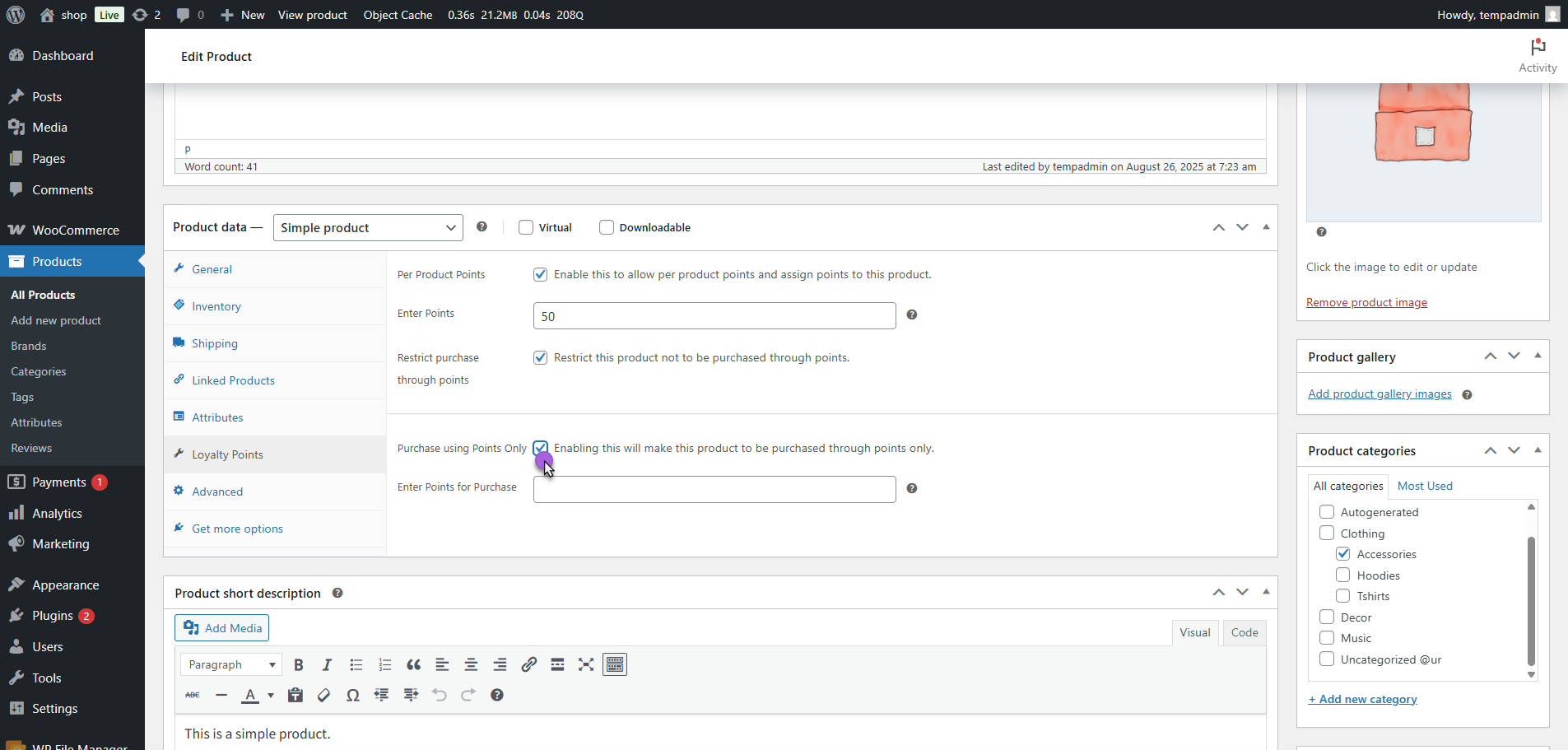The height and width of the screenshot is (750, 1568).
Task: Click the Enter Points for Purchase field
Action: click(x=714, y=490)
